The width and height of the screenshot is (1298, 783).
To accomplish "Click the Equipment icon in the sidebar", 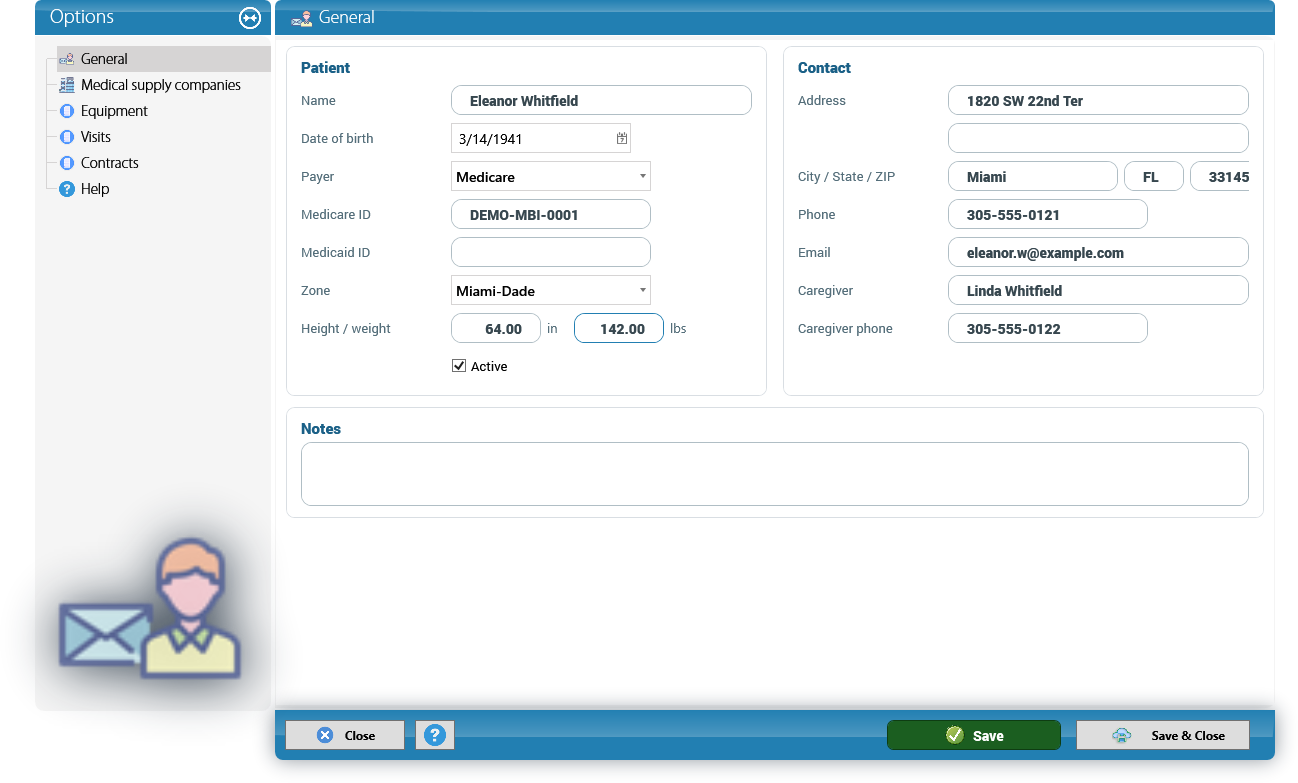I will [67, 111].
